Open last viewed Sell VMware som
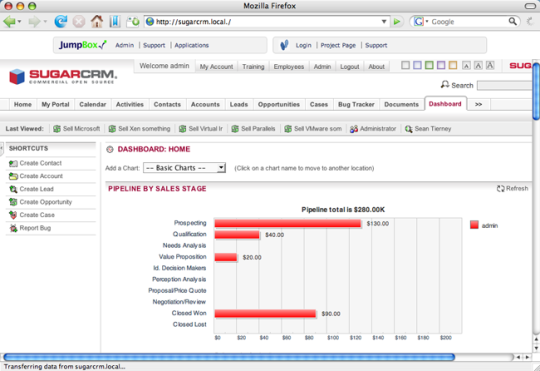This screenshot has height=371, width=540. click(x=313, y=128)
